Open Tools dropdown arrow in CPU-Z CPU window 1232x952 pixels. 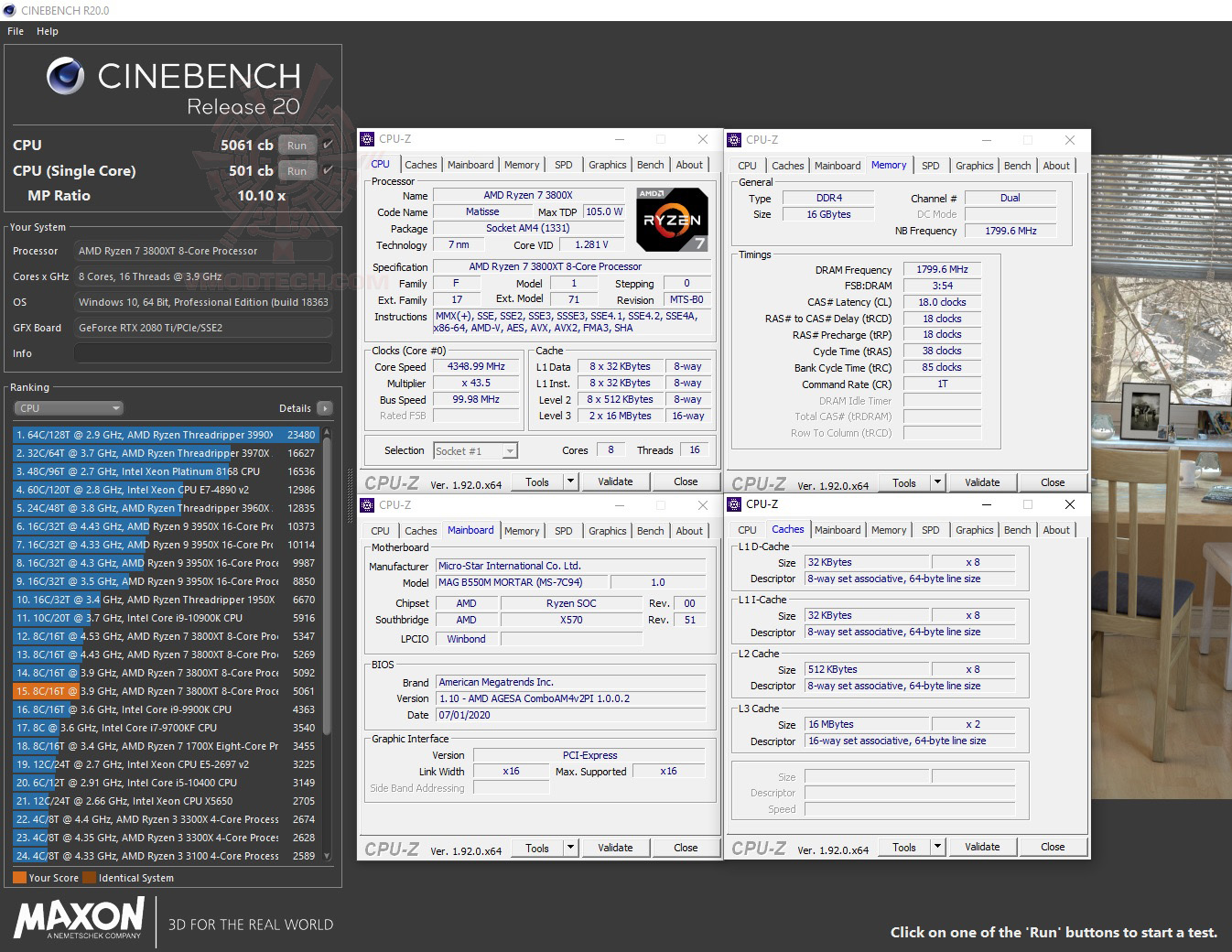[x=570, y=481]
